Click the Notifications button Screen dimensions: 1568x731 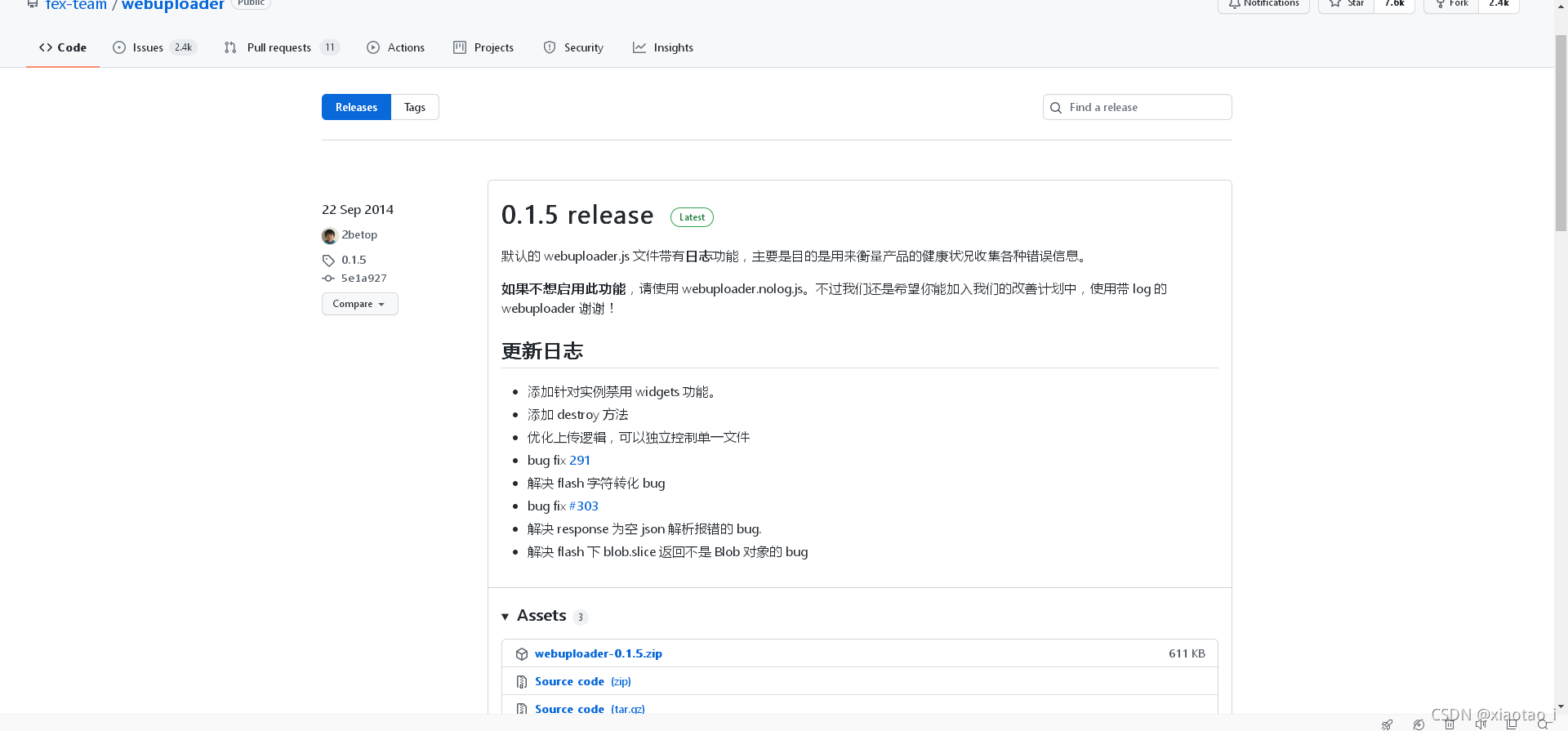tap(1263, 4)
